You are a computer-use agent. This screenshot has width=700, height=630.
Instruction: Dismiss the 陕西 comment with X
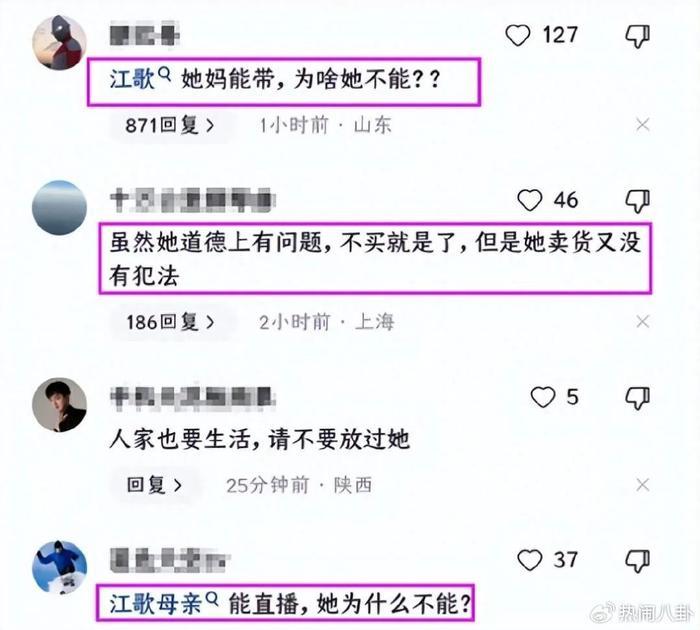[643, 484]
